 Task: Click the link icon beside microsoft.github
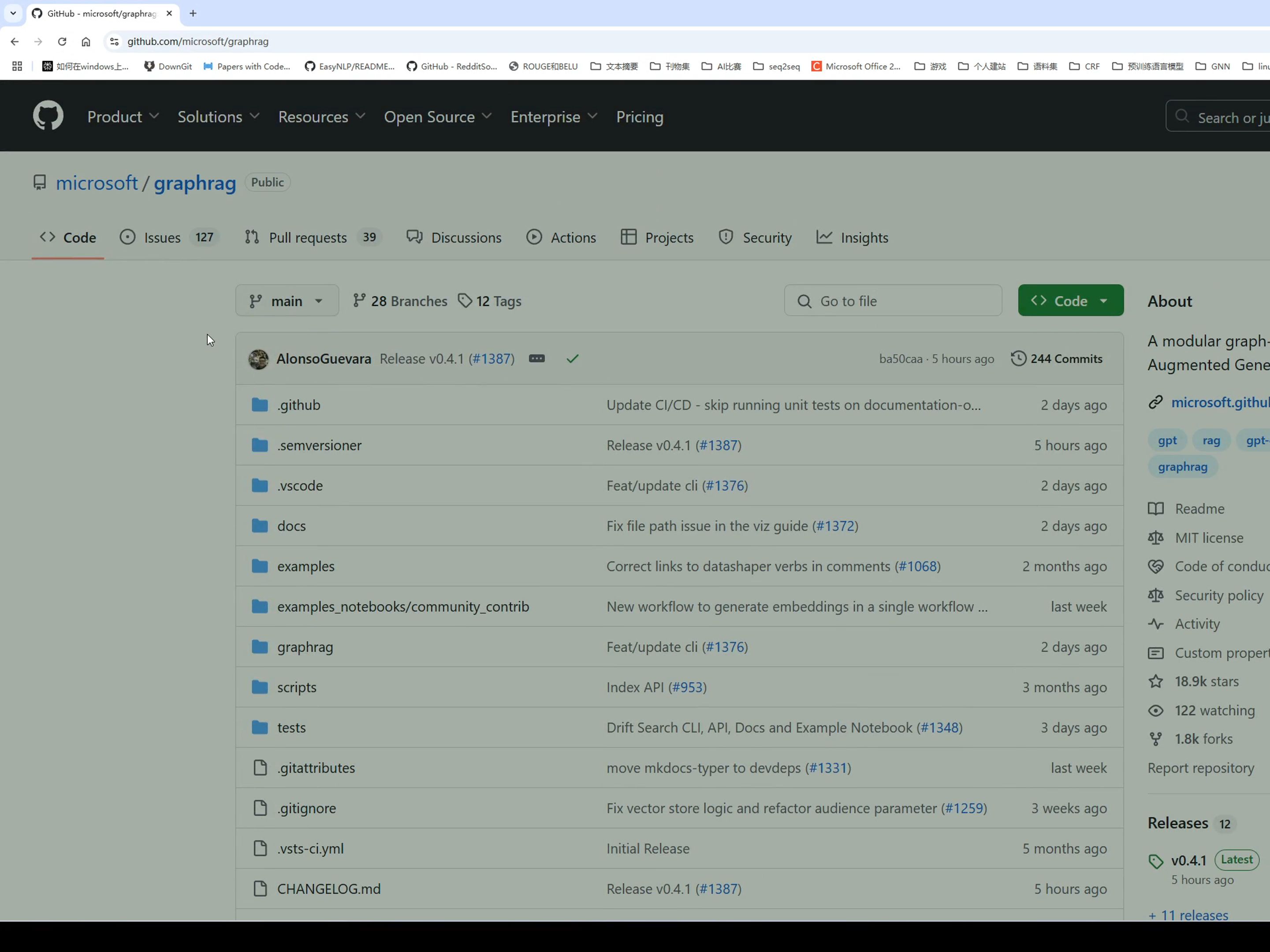[1156, 402]
